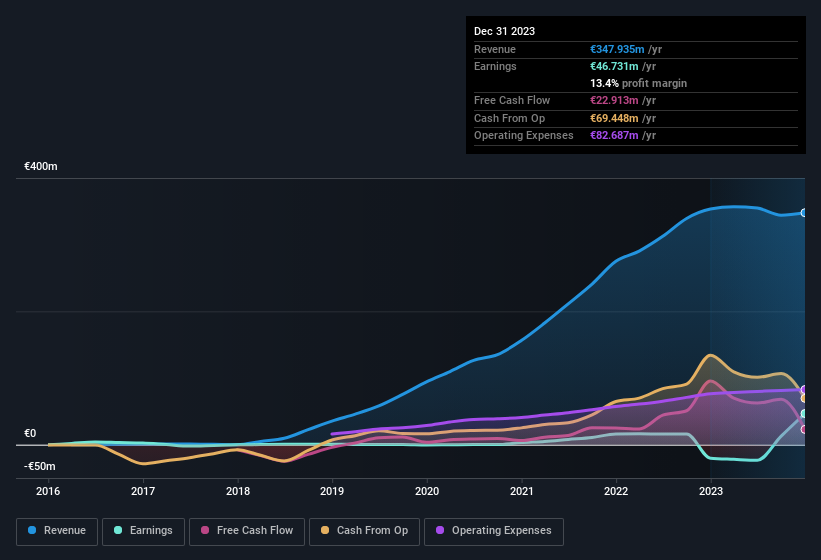This screenshot has width=821, height=560.
Task: Toggle the Cash From Op legend button
Action: click(x=364, y=531)
